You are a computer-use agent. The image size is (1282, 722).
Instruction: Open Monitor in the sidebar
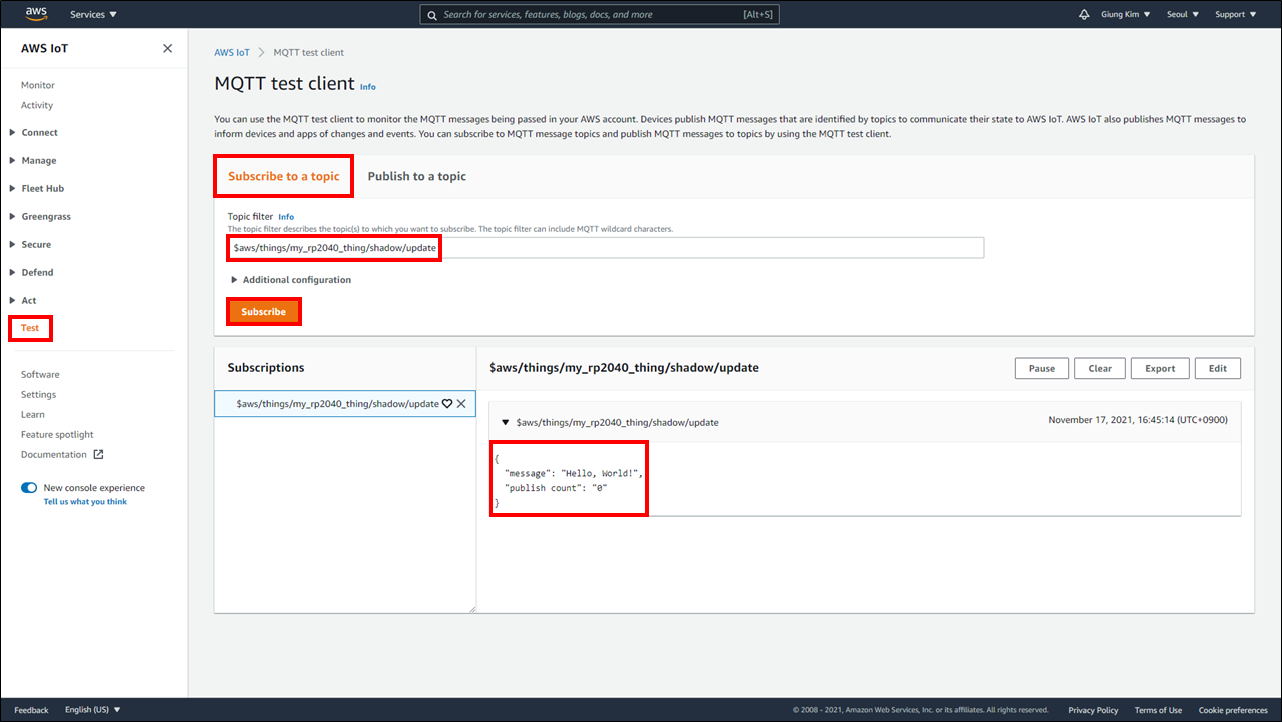pyautogui.click(x=38, y=85)
